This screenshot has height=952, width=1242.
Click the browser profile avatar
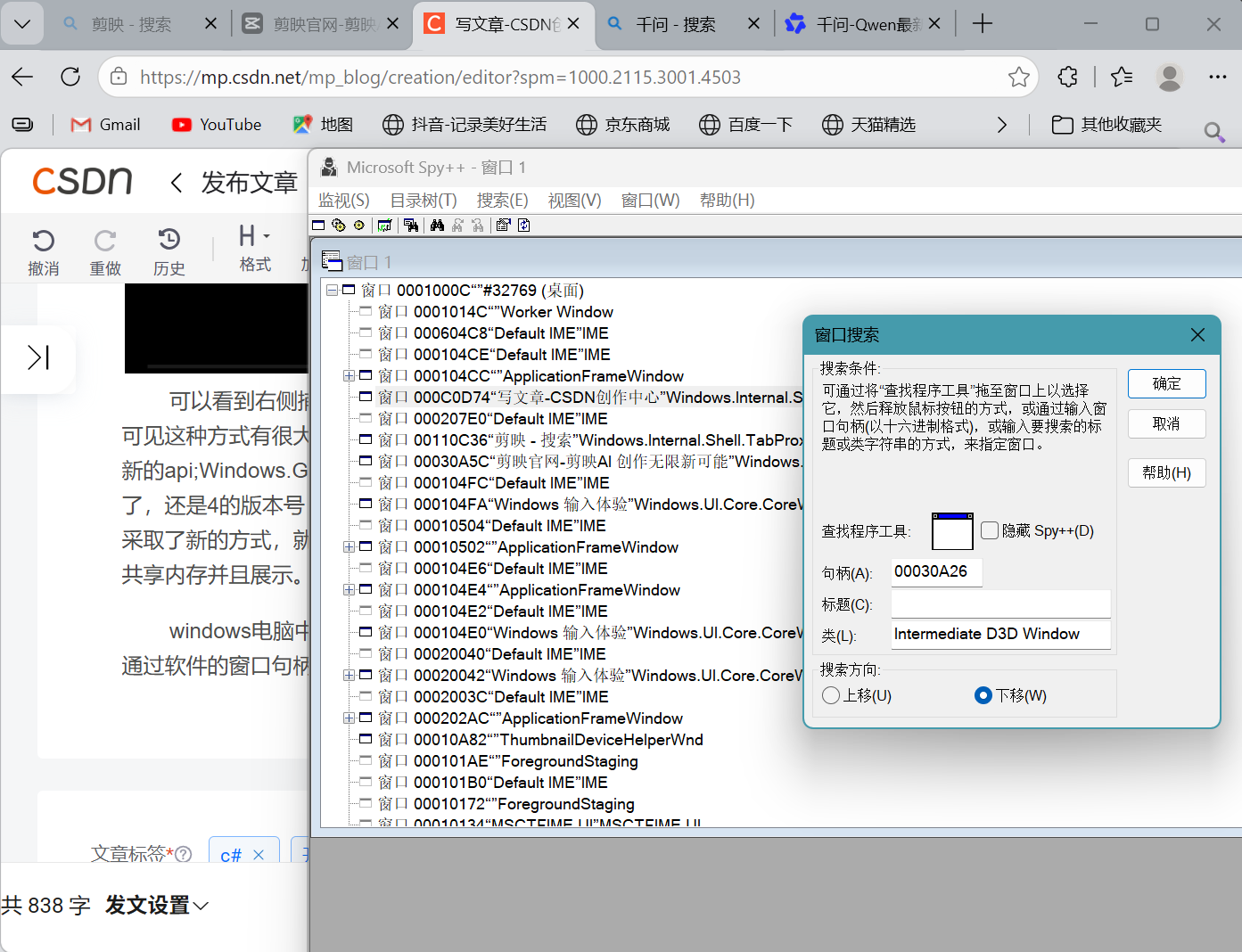point(1169,77)
